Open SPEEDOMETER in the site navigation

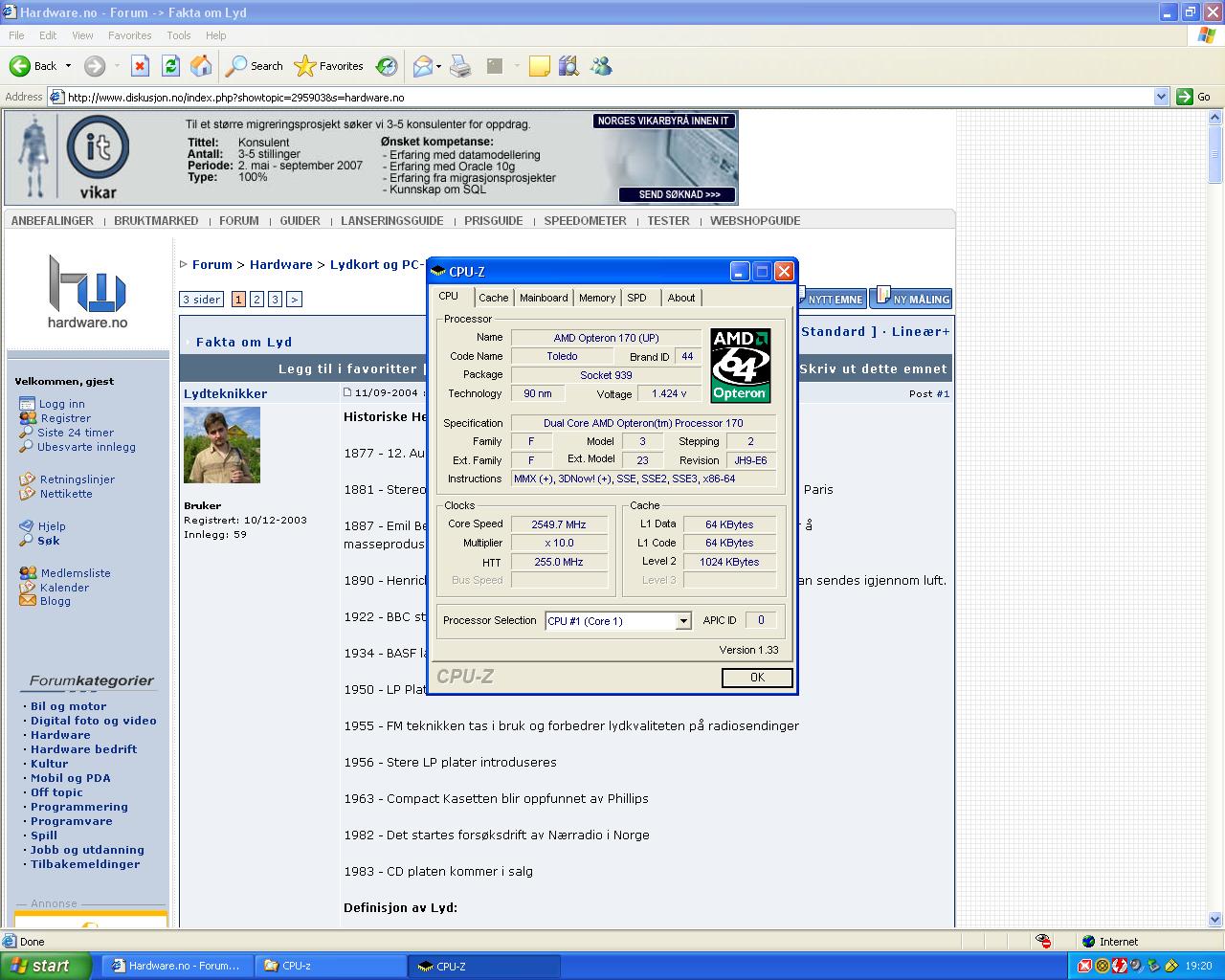click(x=585, y=220)
